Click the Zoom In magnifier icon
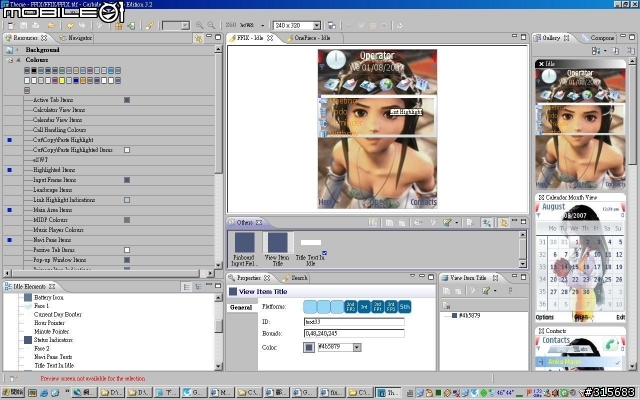Screen dimensions: 640x400 199,25
